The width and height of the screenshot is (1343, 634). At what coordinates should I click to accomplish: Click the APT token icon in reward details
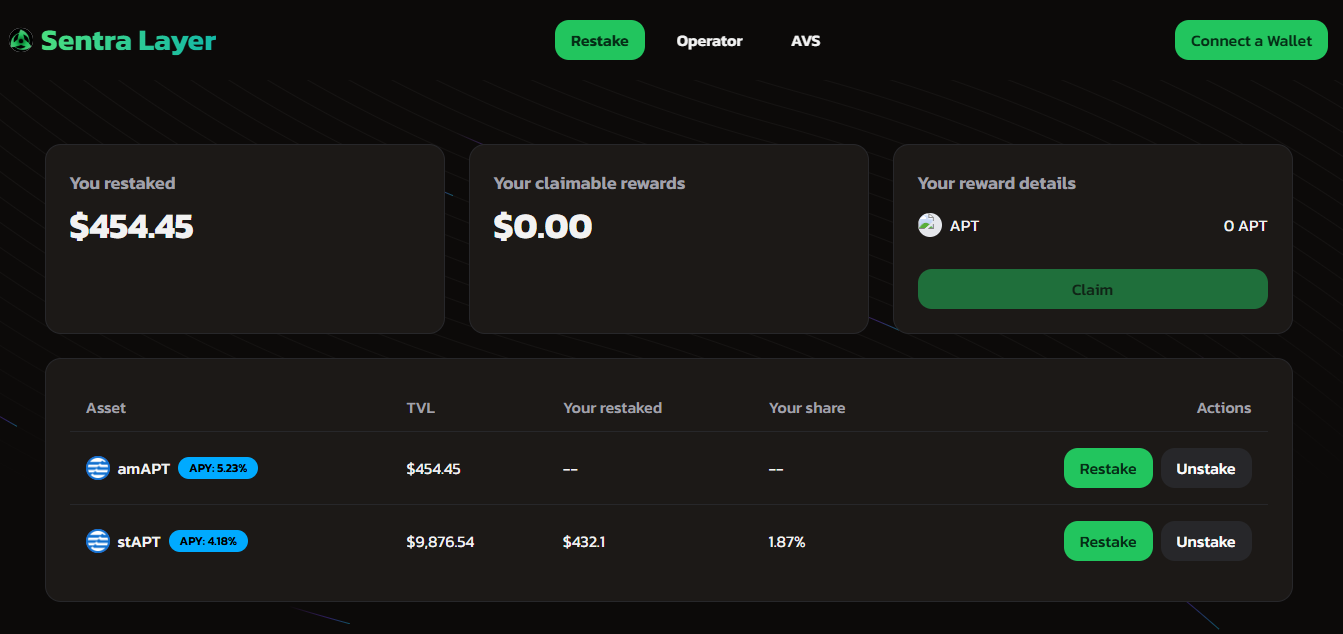[930, 225]
